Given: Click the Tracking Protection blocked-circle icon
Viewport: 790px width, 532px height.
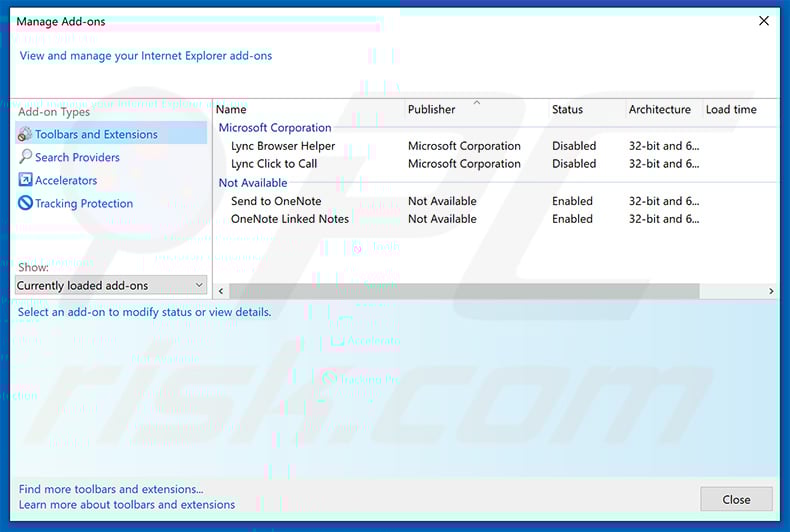Looking at the screenshot, I should (x=25, y=203).
